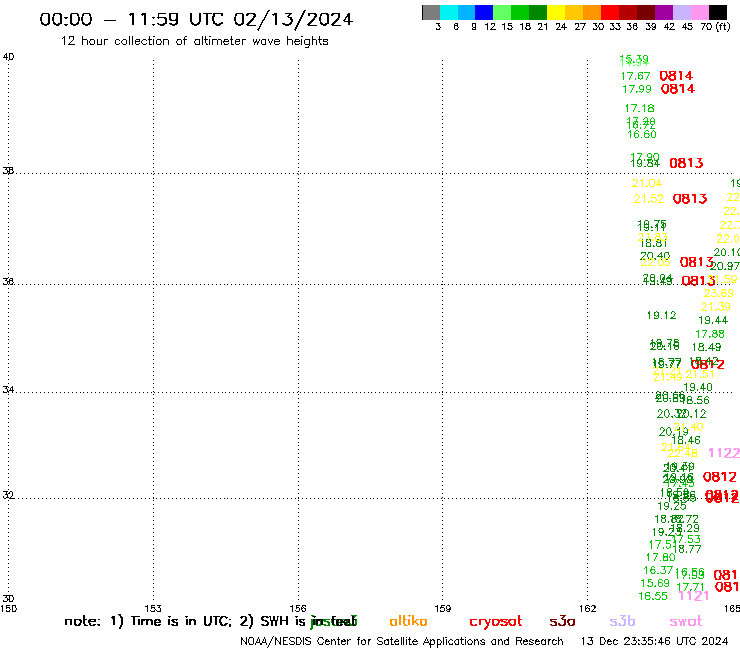Click the wave height value '16.55'
Image resolution: width=740 pixels, height=650 pixels.
(653, 597)
